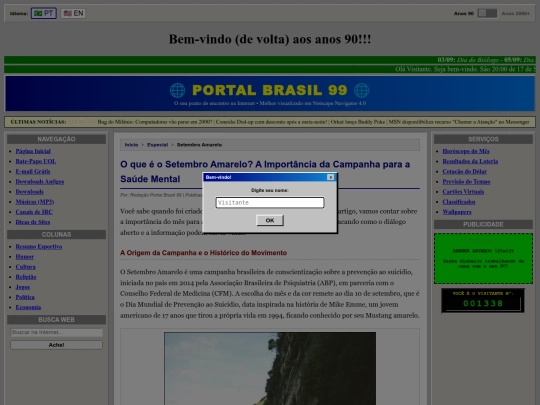Screen dimensions: 540x405
Task: Open Wallpapers service
Action: pos(457,212)
